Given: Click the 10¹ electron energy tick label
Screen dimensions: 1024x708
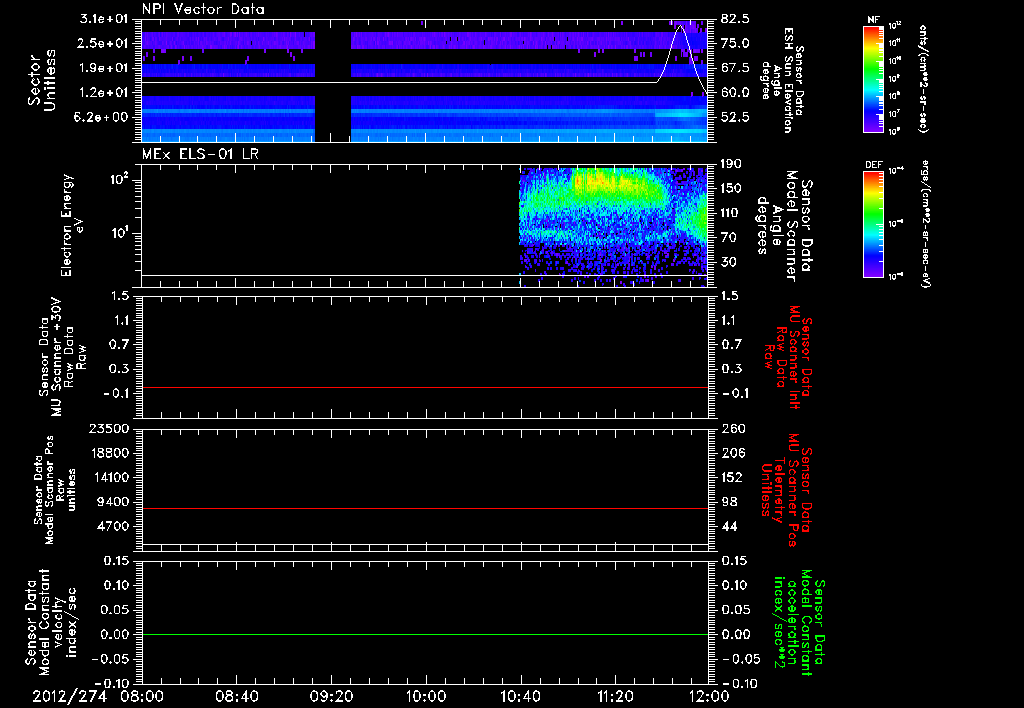Looking at the screenshot, I should coord(119,233).
